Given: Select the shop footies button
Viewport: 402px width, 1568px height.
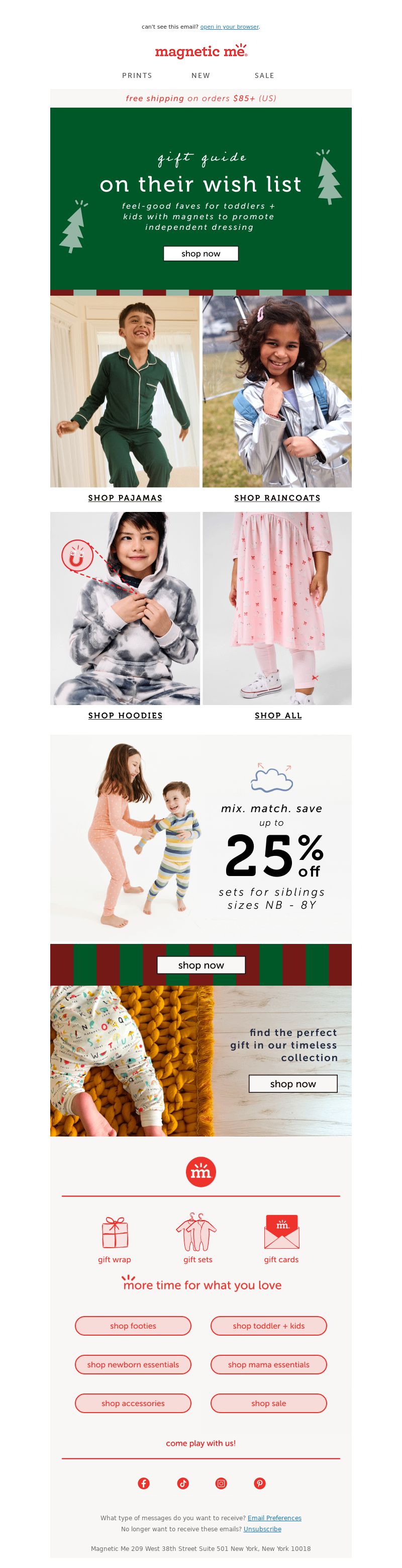Looking at the screenshot, I should point(133,1326).
